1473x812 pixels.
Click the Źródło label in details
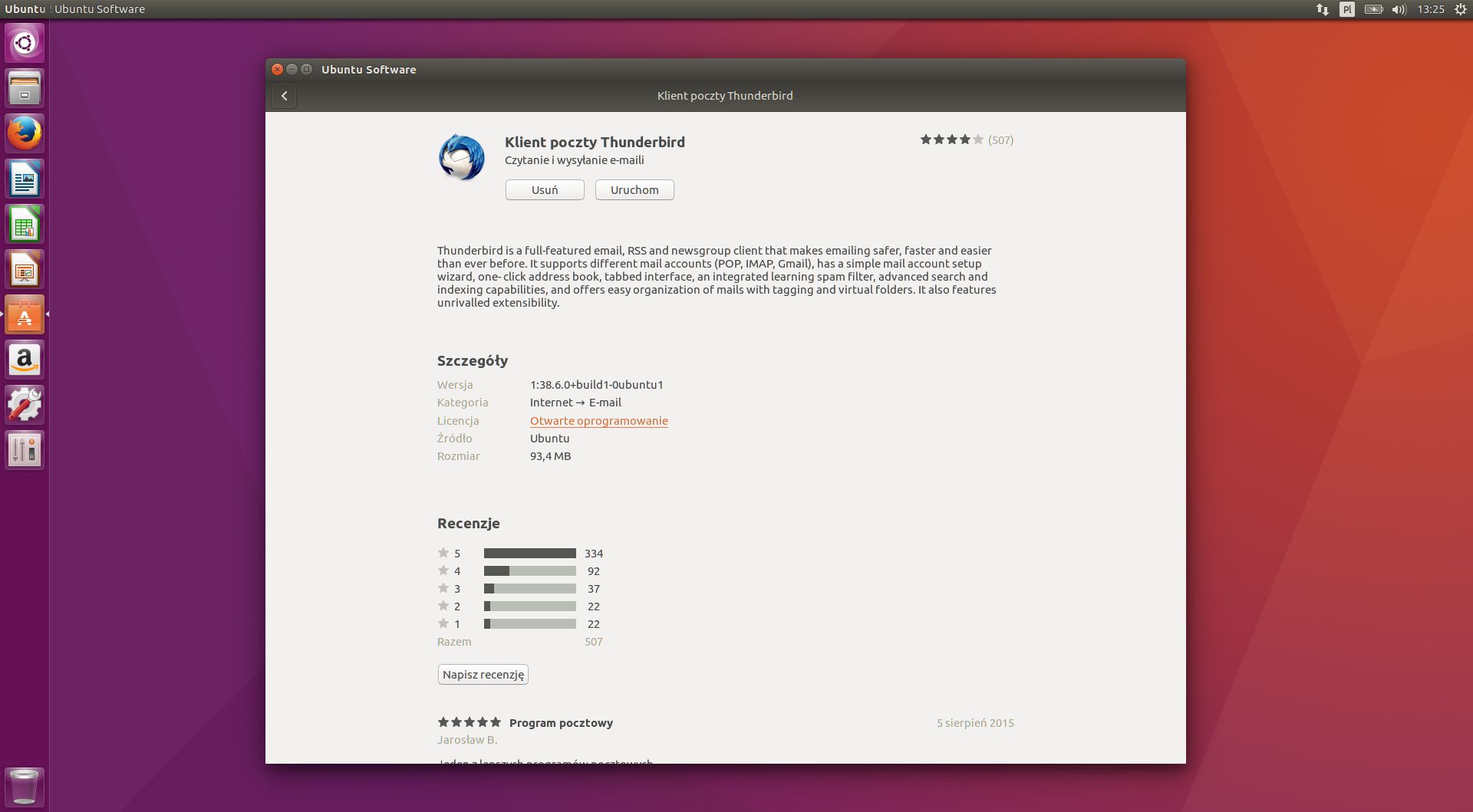[x=455, y=439]
